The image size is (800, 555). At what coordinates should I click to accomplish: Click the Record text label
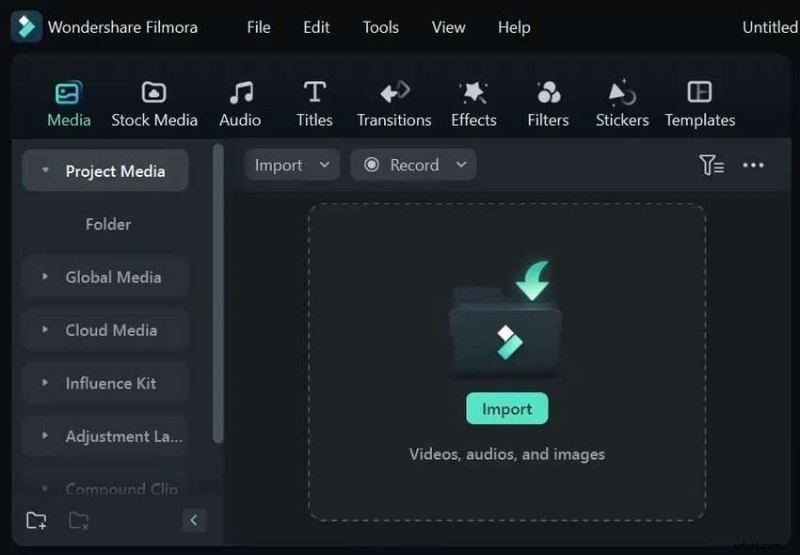(x=414, y=165)
